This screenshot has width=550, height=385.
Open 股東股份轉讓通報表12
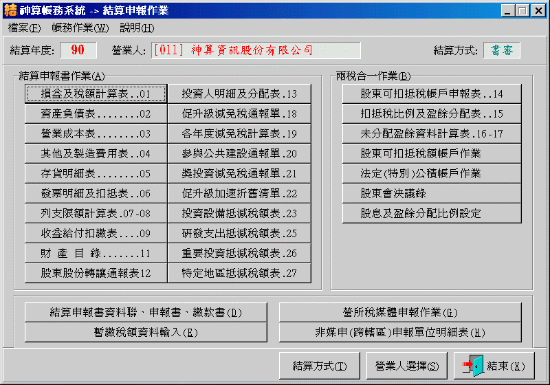96,273
